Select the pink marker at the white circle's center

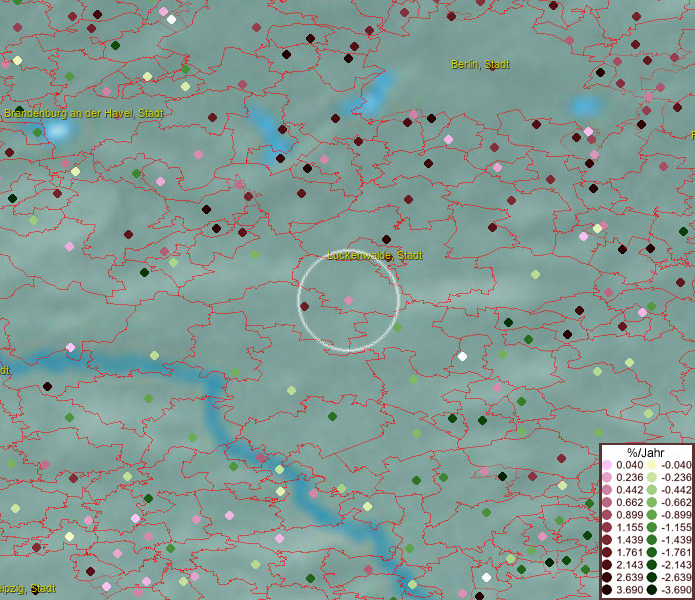(348, 300)
